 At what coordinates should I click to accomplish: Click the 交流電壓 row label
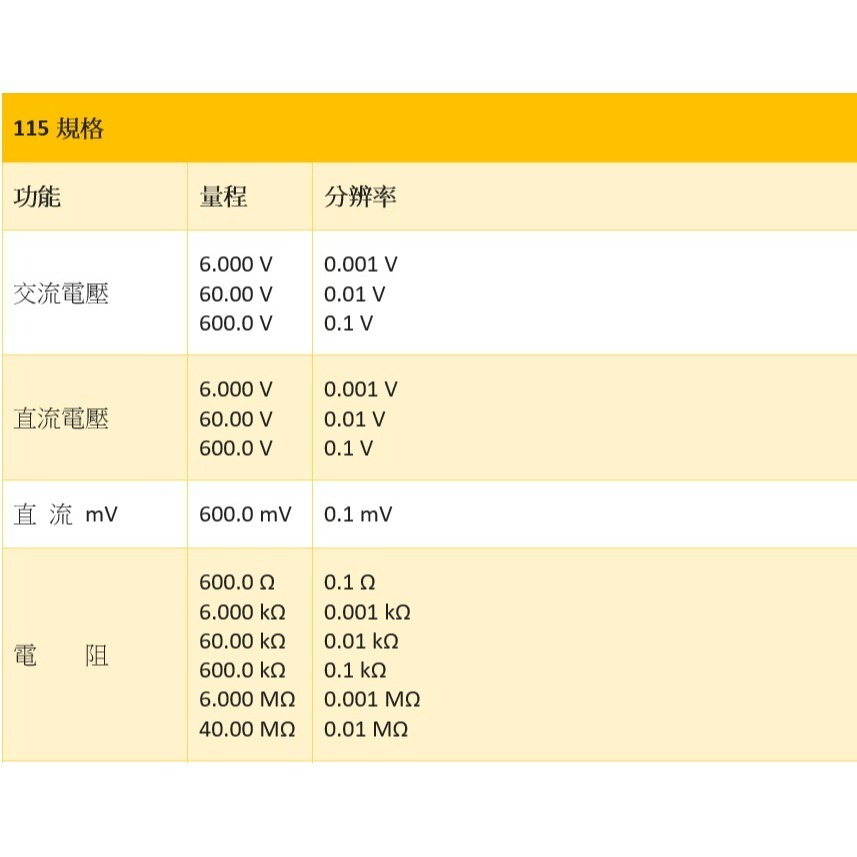click(55, 294)
